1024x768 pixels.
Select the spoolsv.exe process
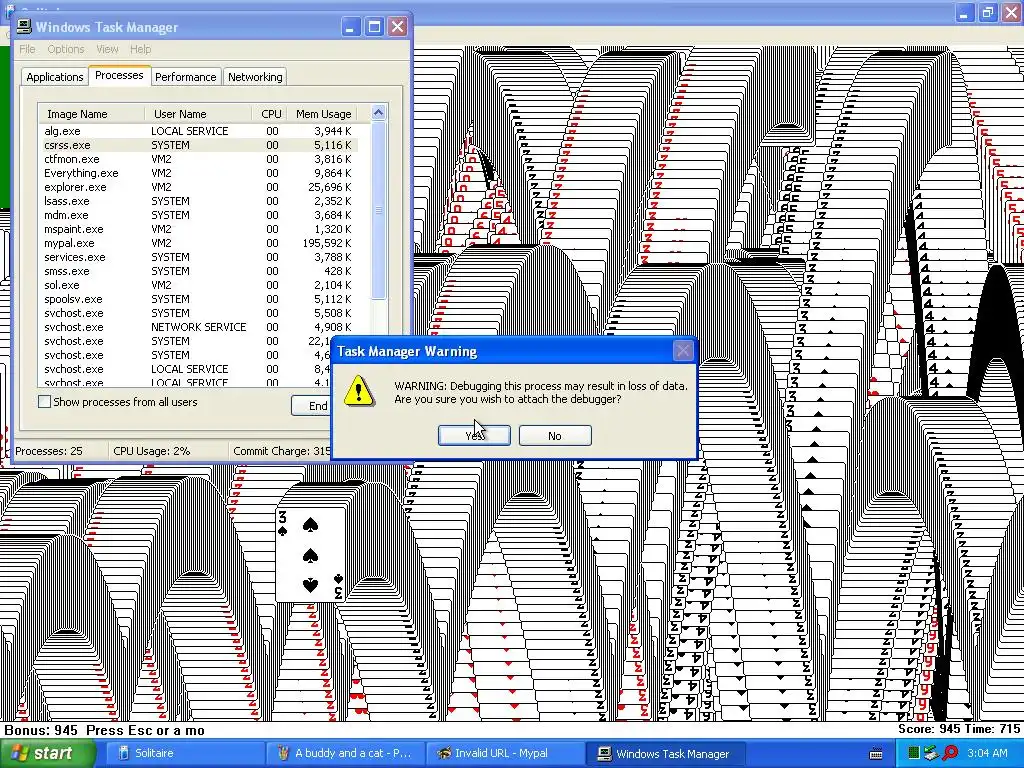click(x=198, y=299)
